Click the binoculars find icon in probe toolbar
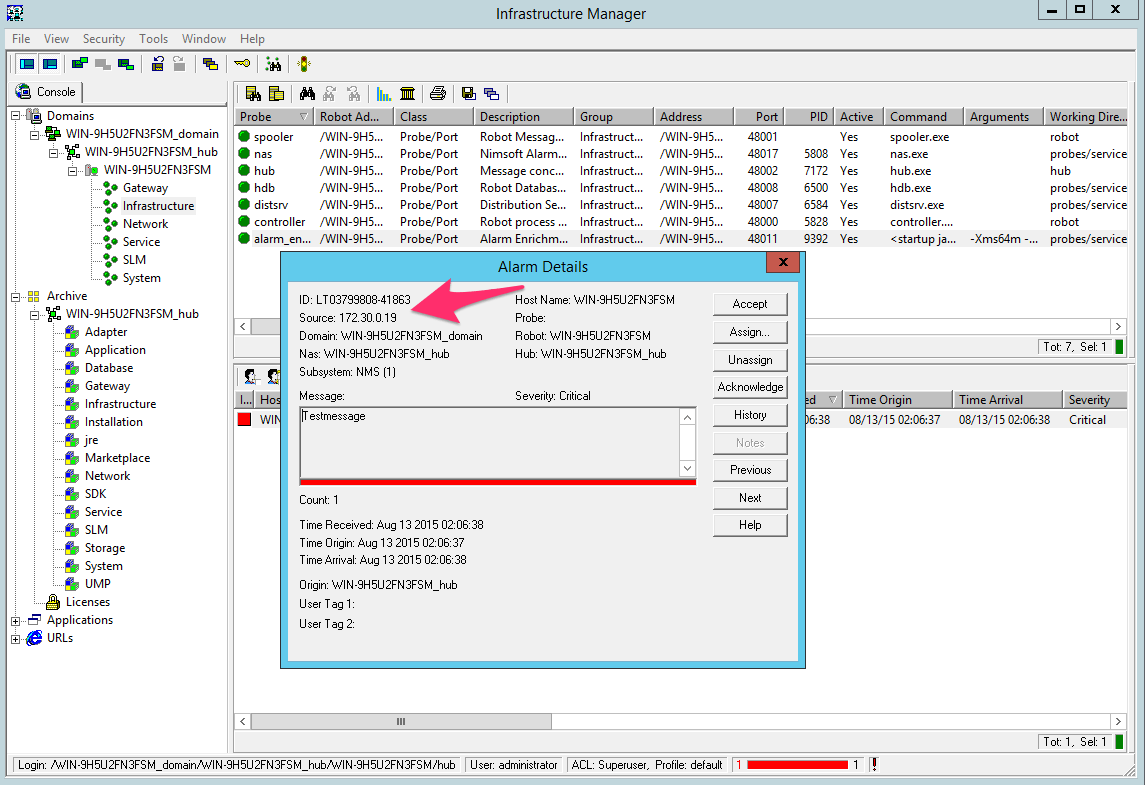1145x785 pixels. (x=308, y=93)
